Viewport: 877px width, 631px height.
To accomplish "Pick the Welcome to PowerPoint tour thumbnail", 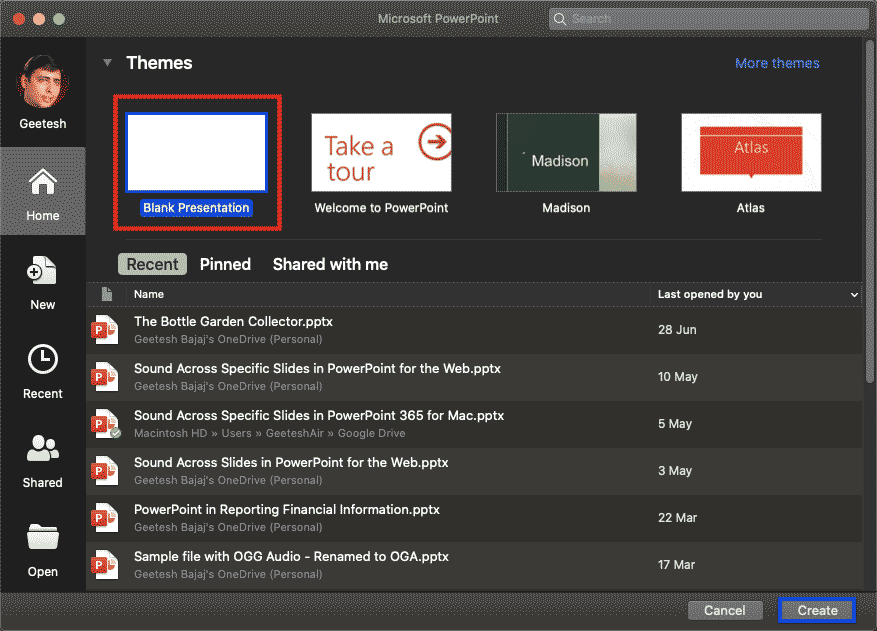I will [x=381, y=152].
